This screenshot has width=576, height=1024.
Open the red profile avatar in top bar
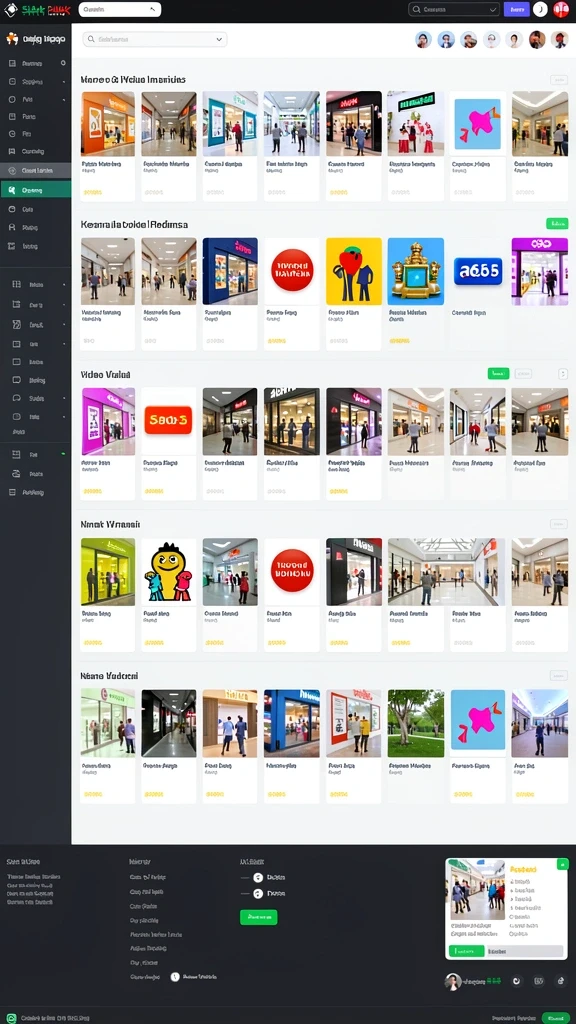coord(560,9)
